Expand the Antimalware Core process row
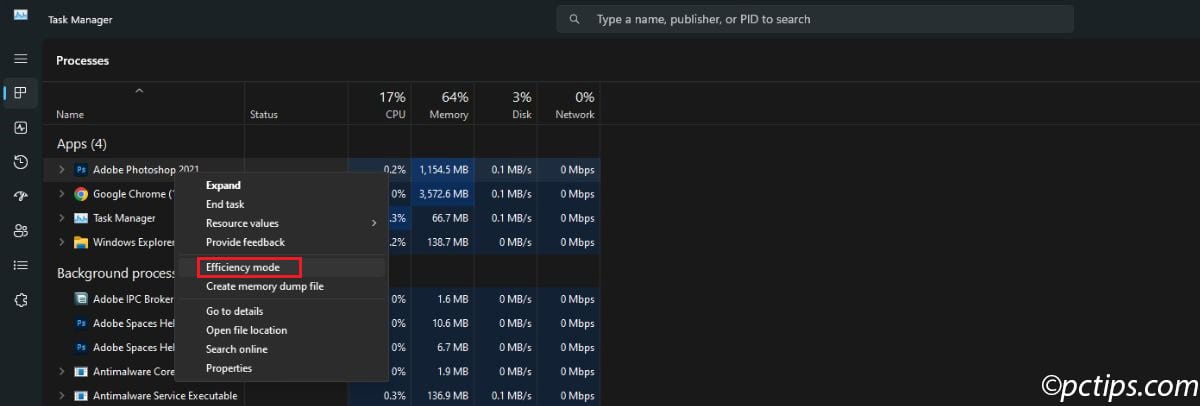The width and height of the screenshot is (1200, 406). pyautogui.click(x=62, y=372)
